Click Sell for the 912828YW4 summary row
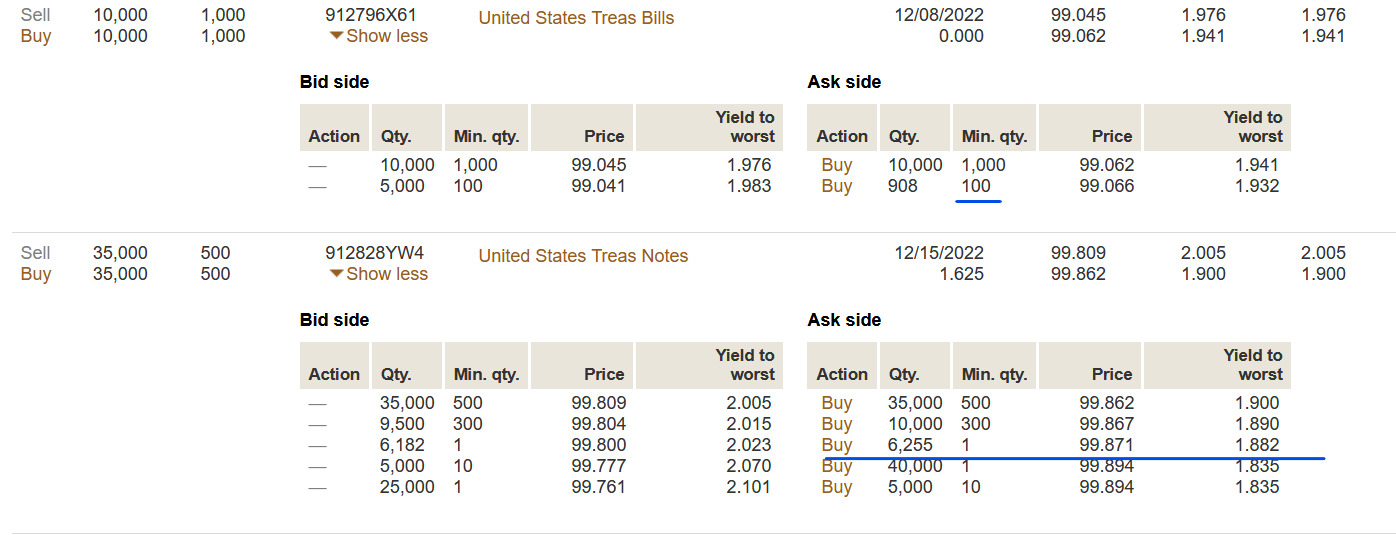This screenshot has height=535, width=1396. click(36, 253)
